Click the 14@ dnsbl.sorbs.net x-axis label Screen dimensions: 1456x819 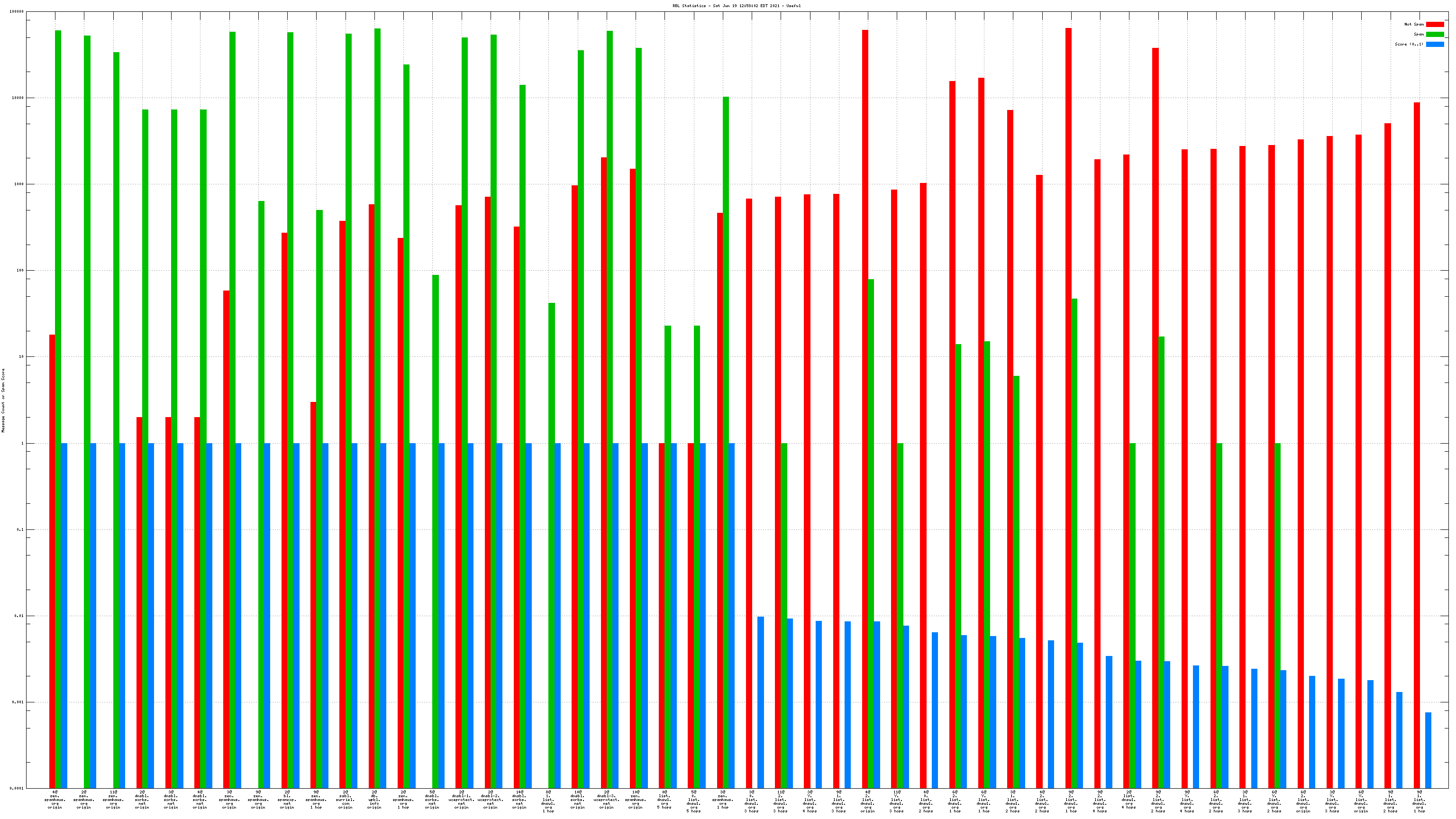pos(519,800)
